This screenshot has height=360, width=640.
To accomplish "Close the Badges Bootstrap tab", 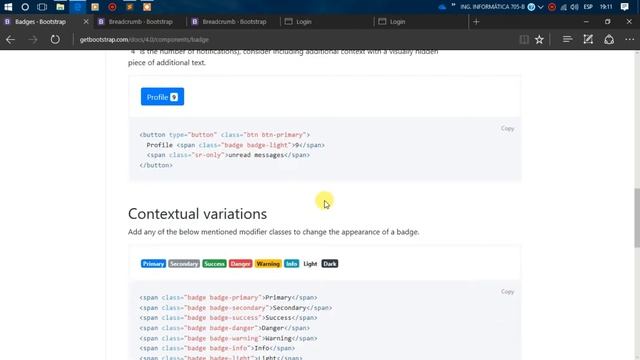I will click(86, 22).
